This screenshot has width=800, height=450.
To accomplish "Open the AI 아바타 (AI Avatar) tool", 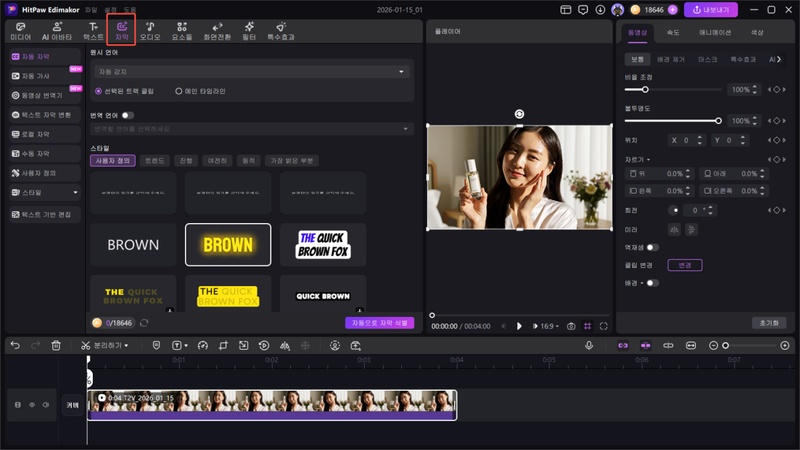I will pos(57,31).
